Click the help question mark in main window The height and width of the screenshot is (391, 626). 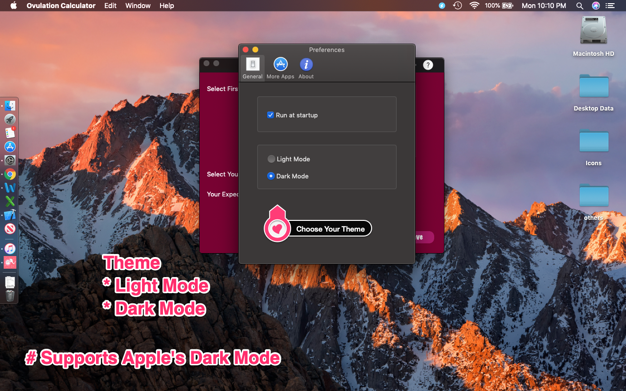[x=428, y=65]
